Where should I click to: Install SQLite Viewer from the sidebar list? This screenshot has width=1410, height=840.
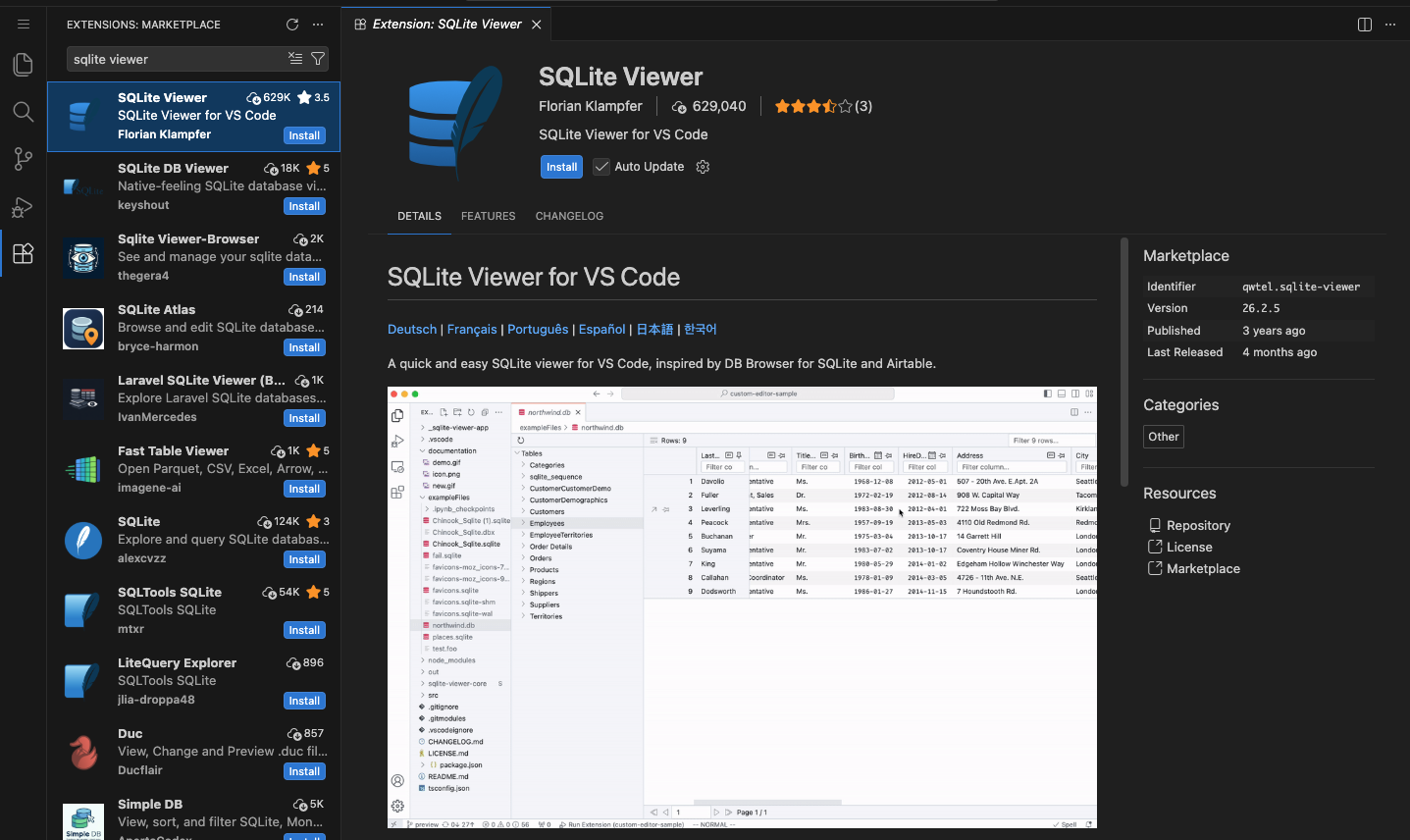pos(304,135)
